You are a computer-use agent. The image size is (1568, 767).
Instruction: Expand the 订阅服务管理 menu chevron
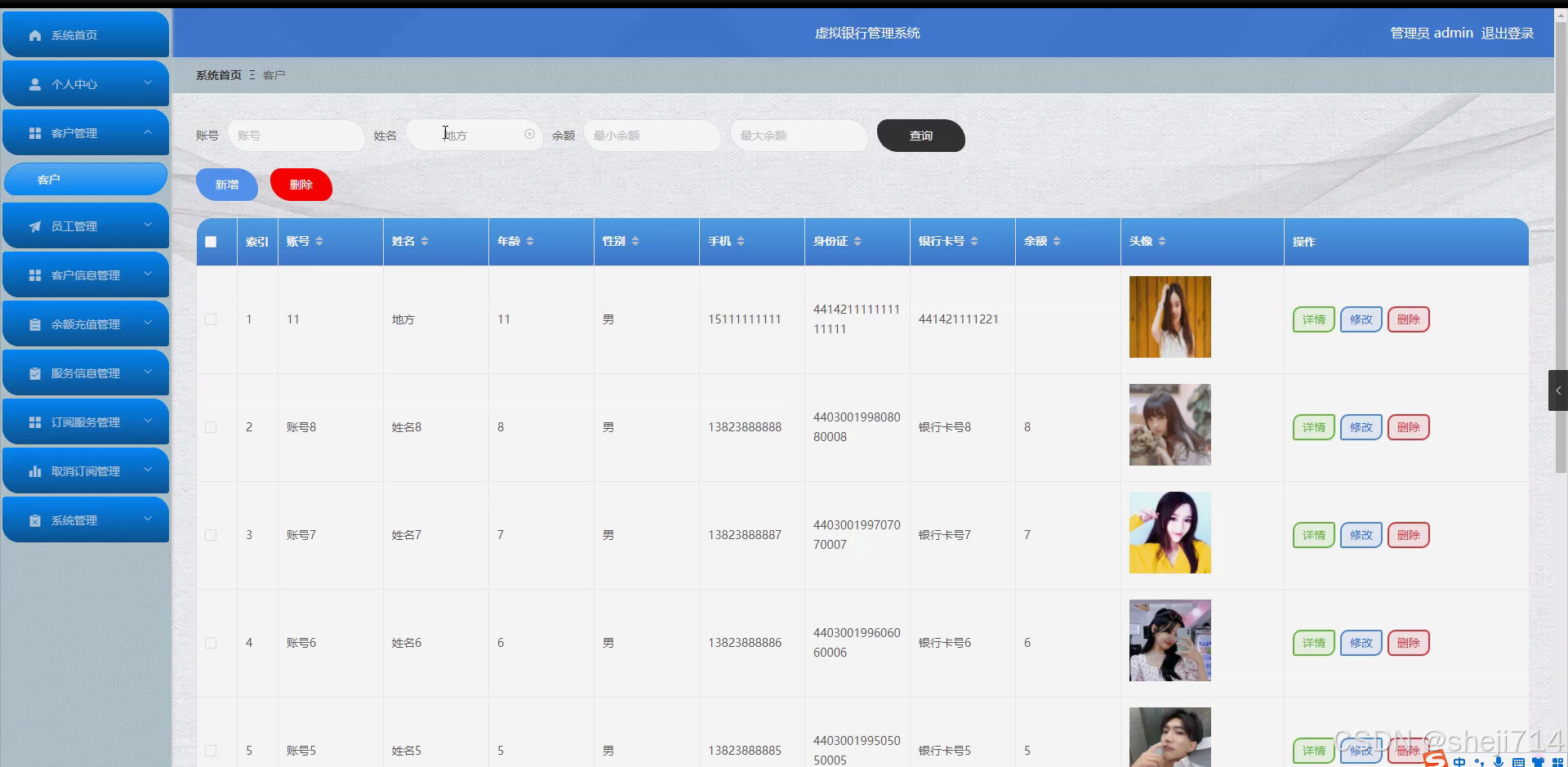148,421
